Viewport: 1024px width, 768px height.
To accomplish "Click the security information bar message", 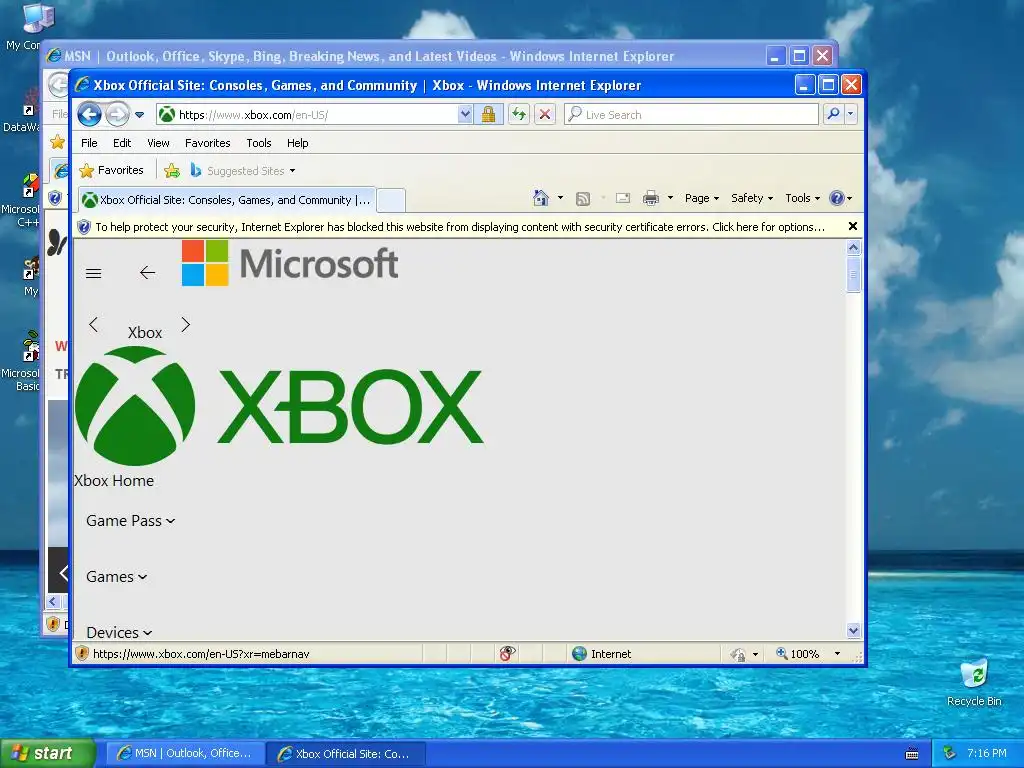I will point(460,227).
